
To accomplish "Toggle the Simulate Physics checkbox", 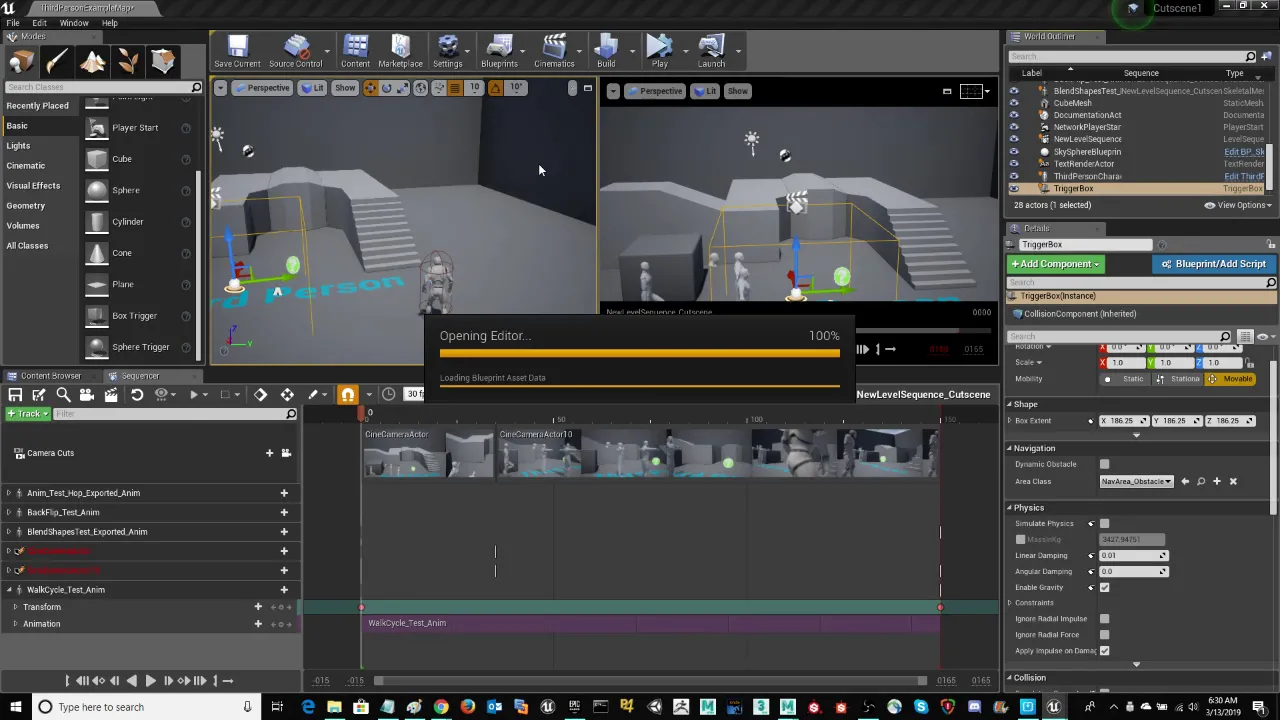I will pos(1104,523).
